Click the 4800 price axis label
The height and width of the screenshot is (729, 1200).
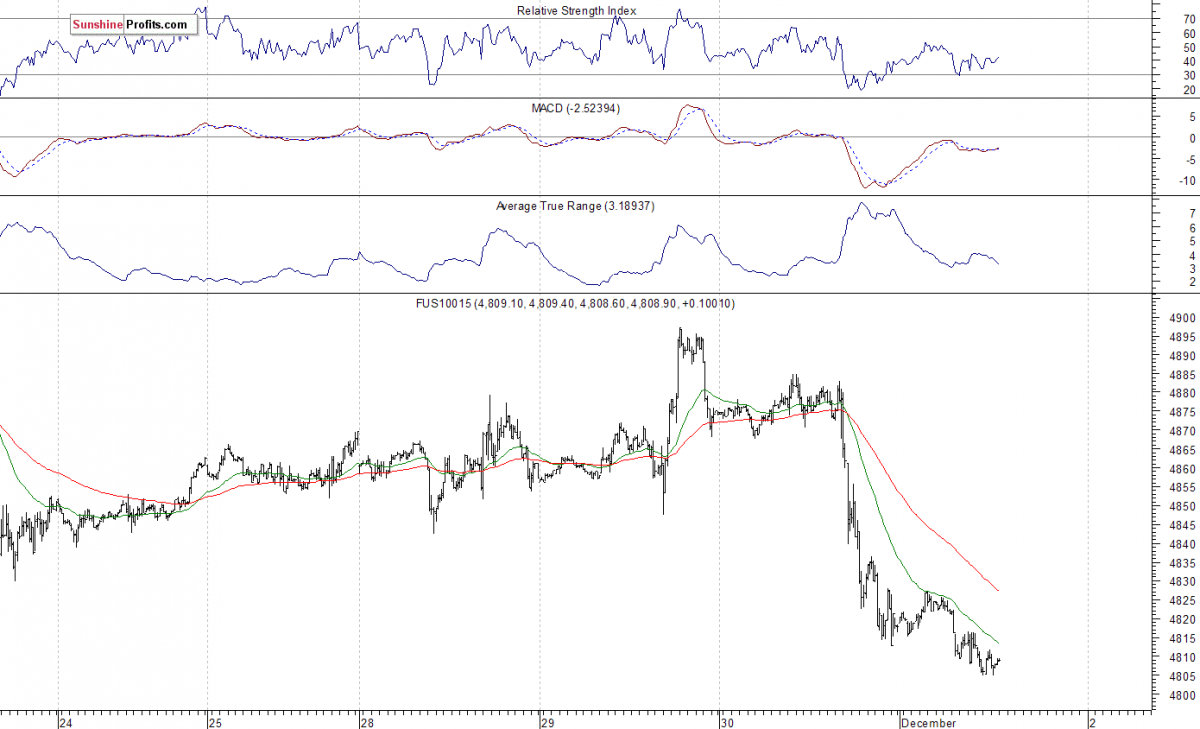1184,696
